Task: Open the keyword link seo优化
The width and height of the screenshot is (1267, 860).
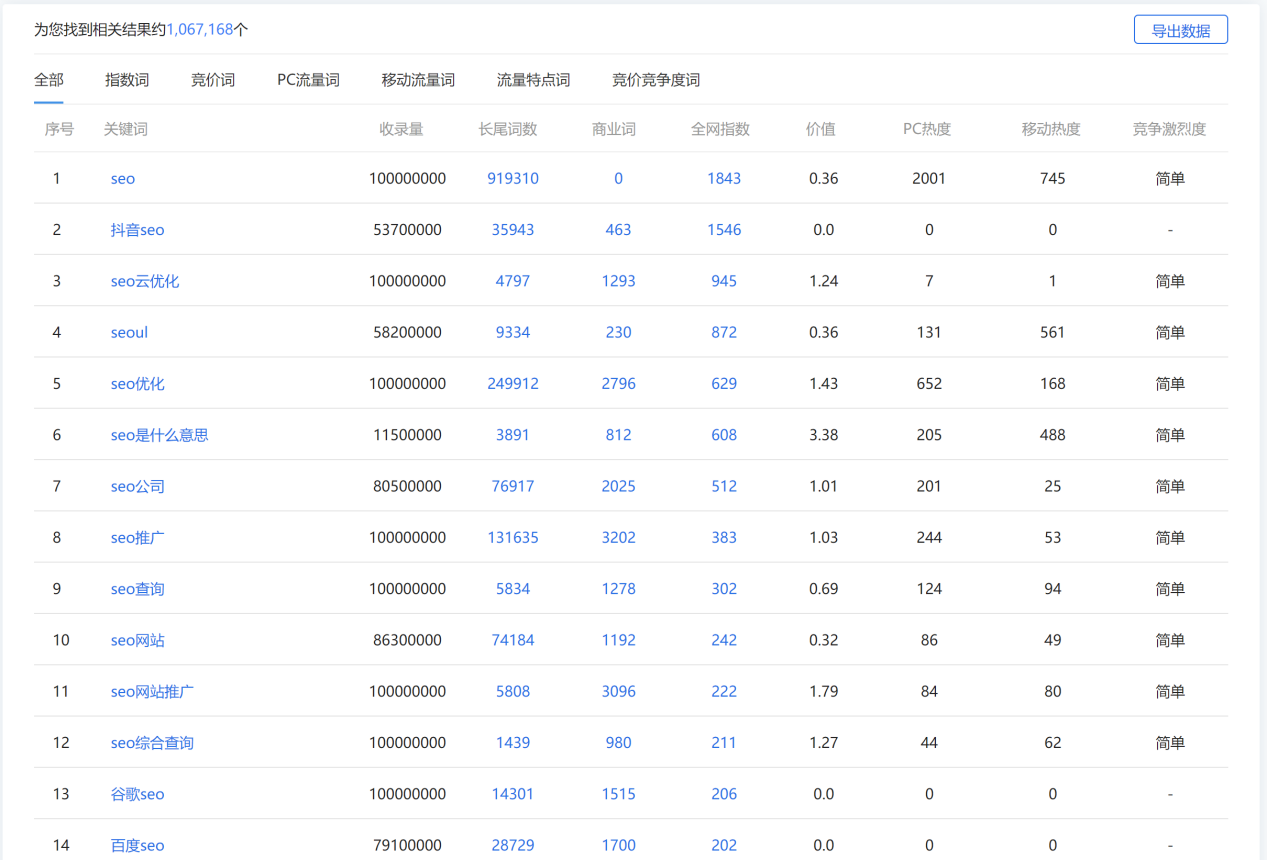Action: point(137,384)
